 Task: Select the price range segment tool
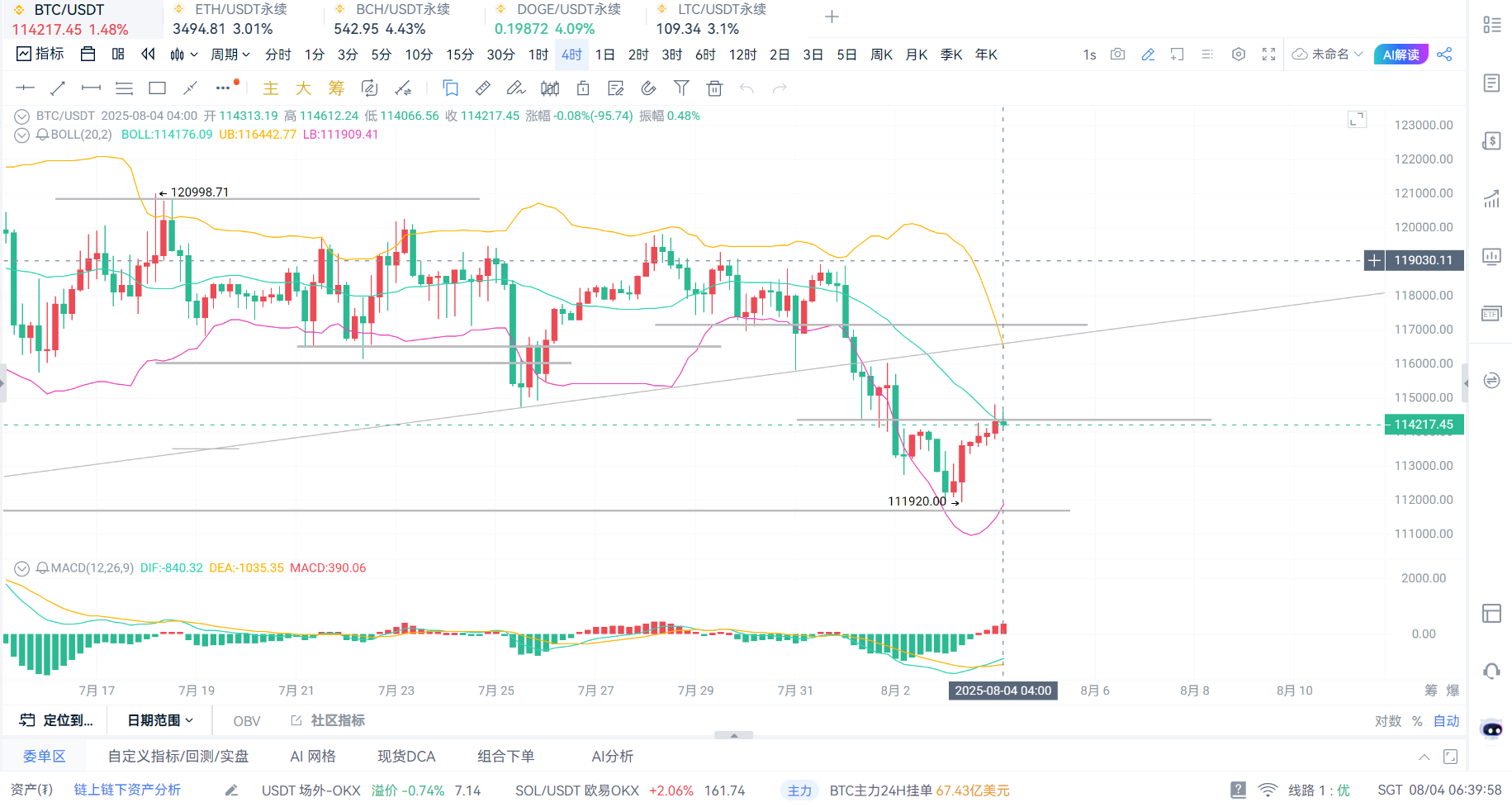tap(91, 88)
